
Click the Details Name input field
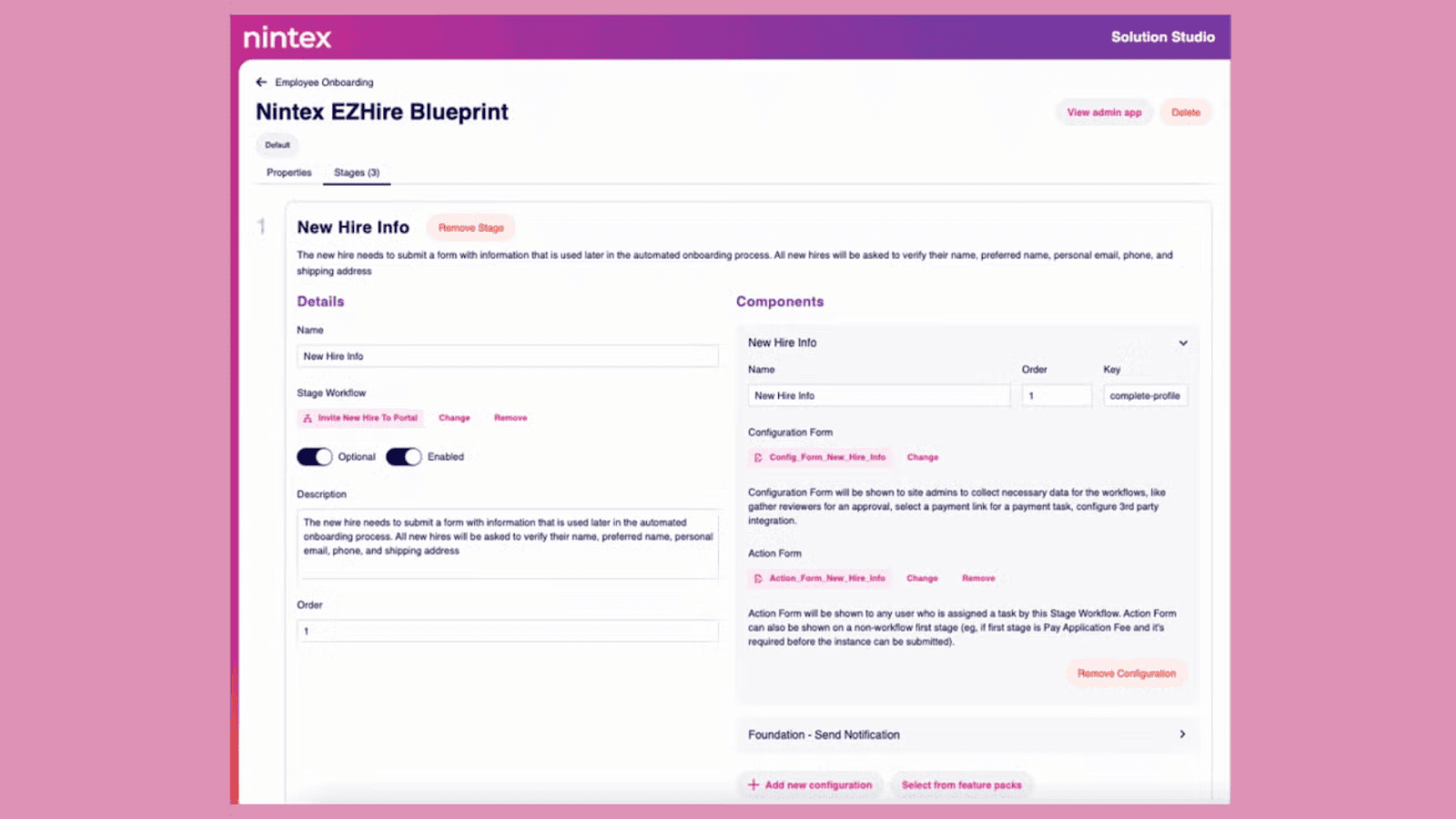click(x=508, y=357)
